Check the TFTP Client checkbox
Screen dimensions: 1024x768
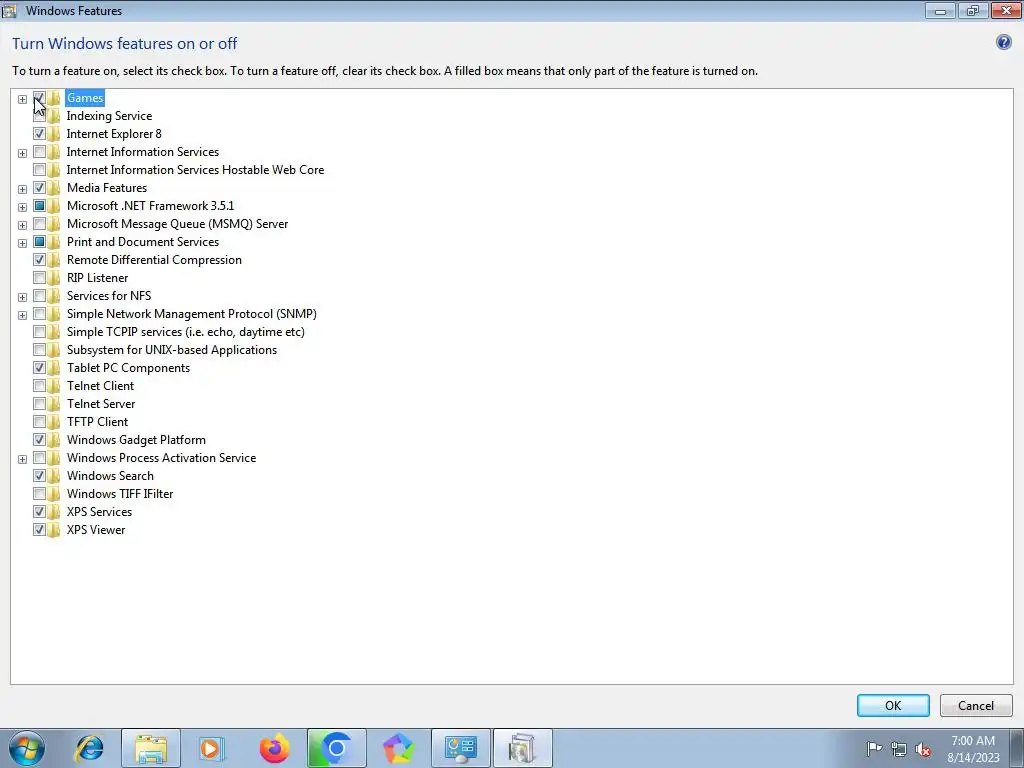pos(39,422)
